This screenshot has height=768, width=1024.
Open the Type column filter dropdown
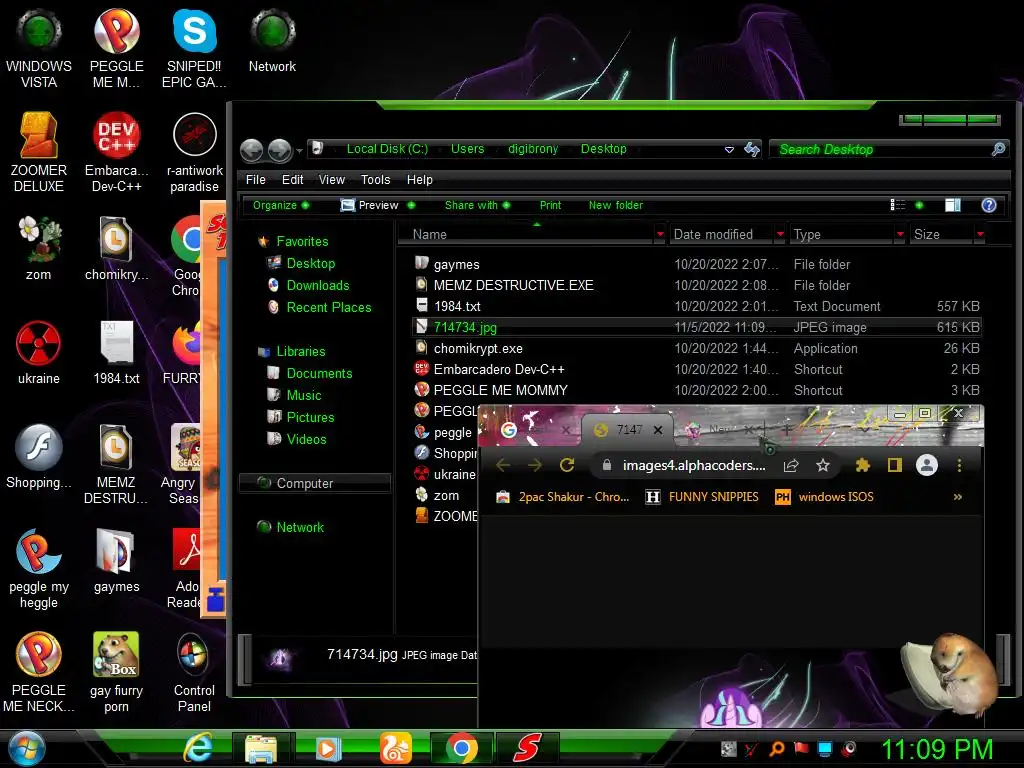[900, 234]
